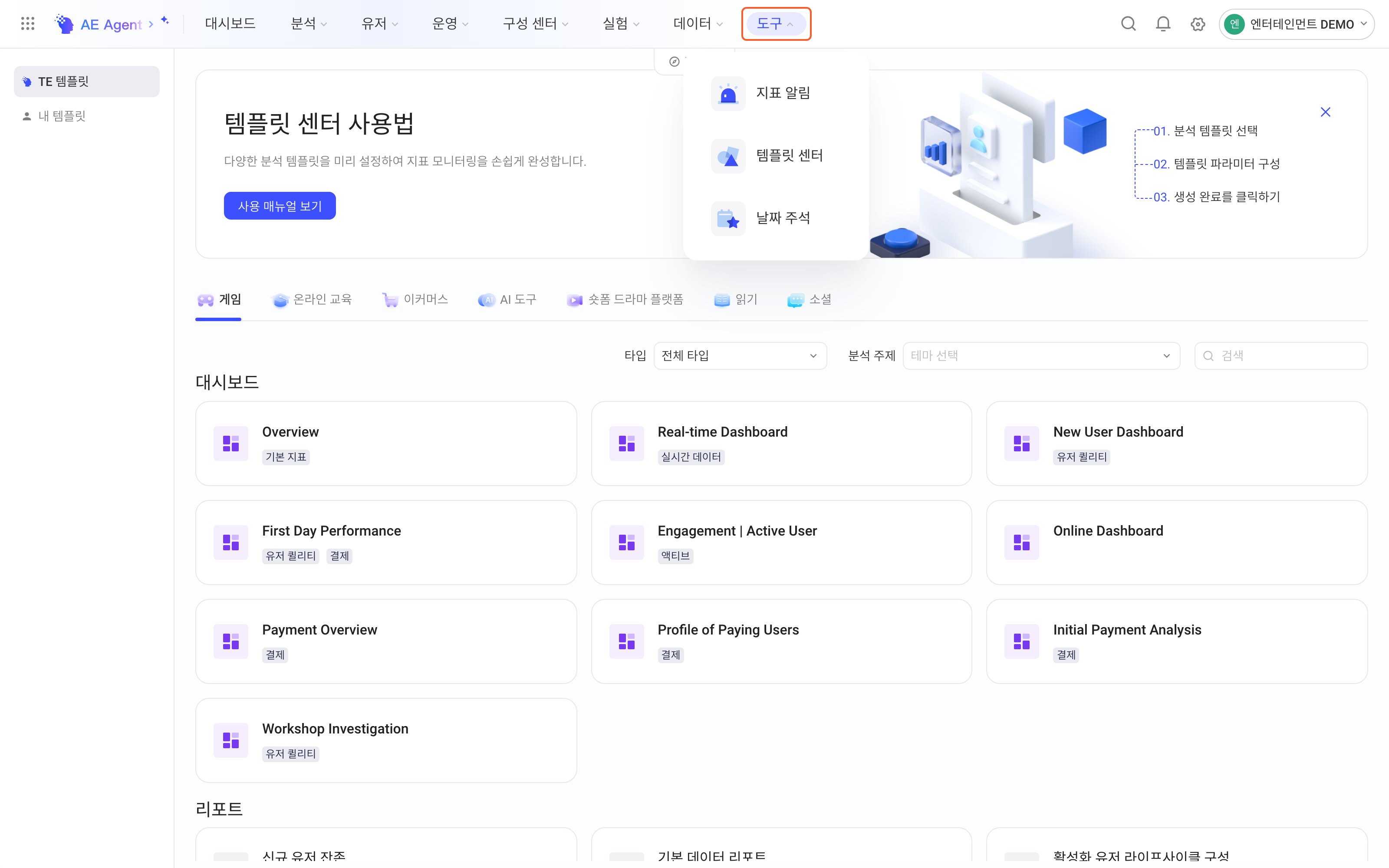
Task: Switch to the 이커머스 tab
Action: click(x=415, y=299)
